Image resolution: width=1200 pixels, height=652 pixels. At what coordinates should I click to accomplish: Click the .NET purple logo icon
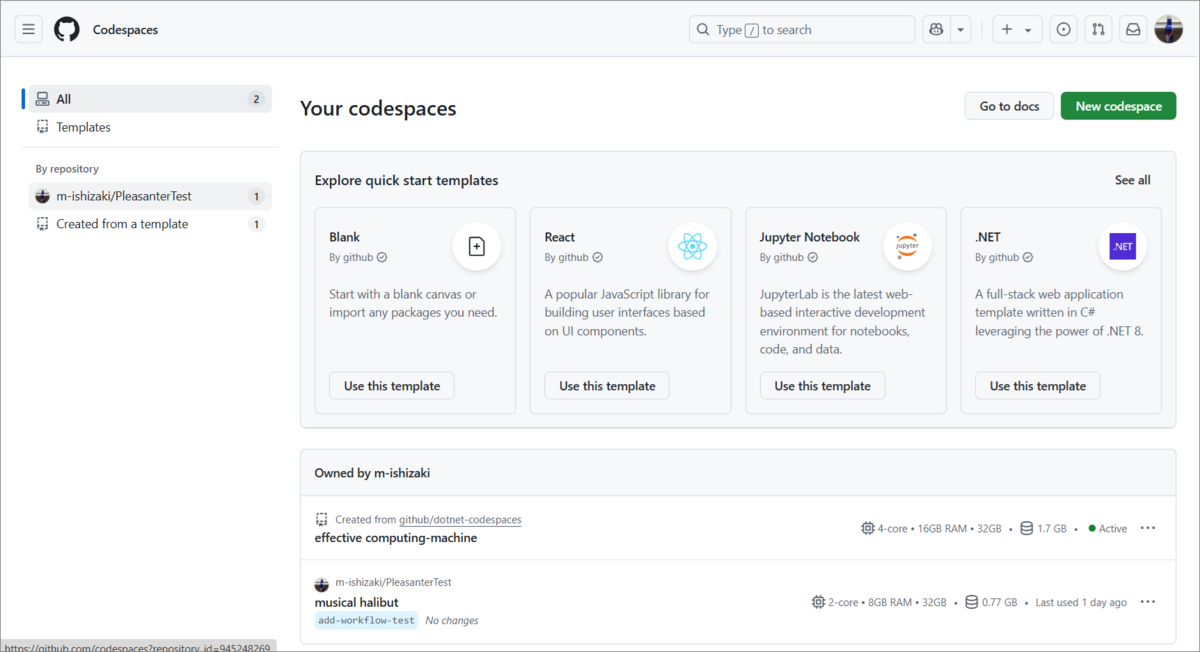(x=1123, y=246)
